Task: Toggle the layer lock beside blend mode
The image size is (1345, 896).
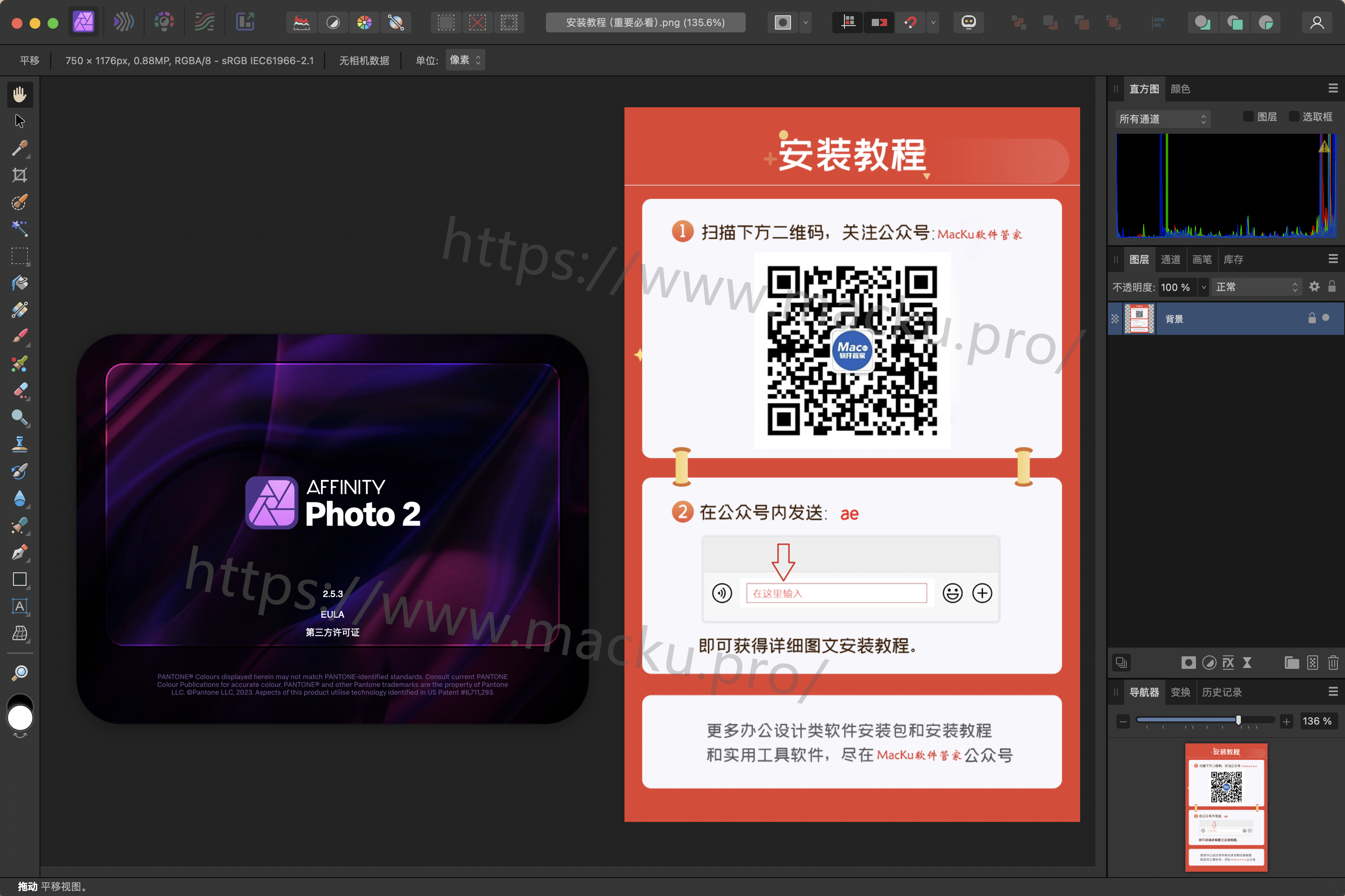Action: click(1332, 287)
